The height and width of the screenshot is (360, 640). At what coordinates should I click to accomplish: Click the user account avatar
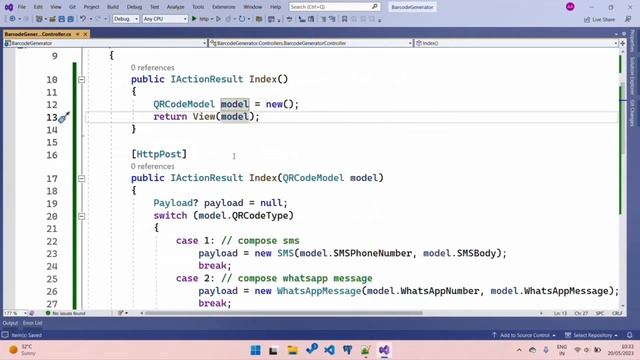pyautogui.click(x=570, y=7)
